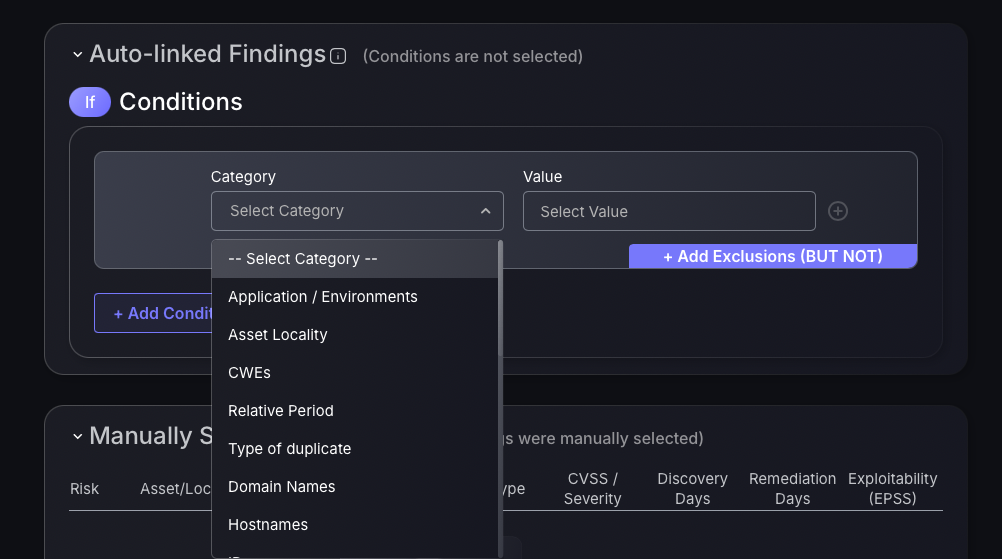Click the plus circle icon beside Value field

pyautogui.click(x=838, y=211)
